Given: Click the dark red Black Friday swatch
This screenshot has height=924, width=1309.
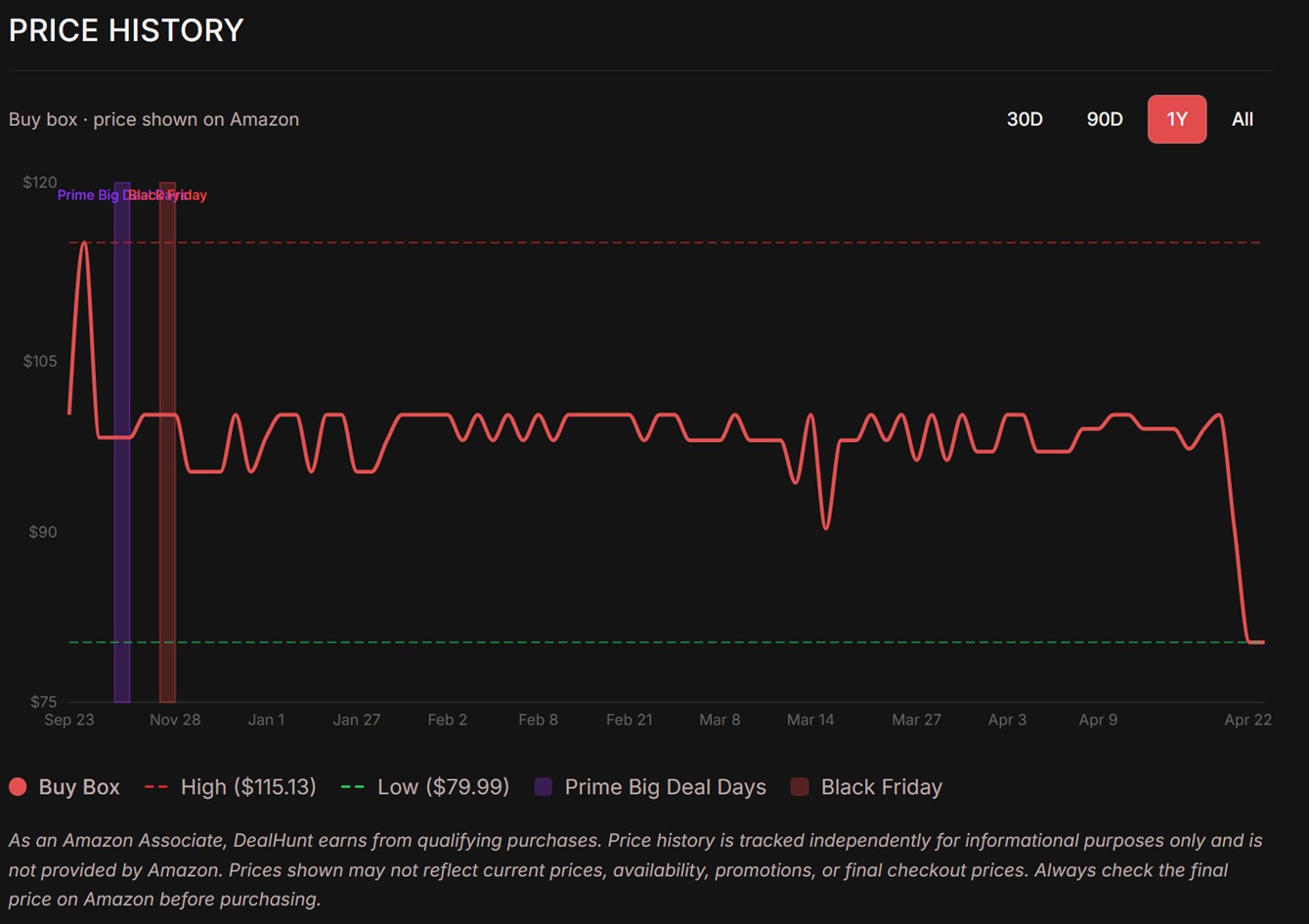Looking at the screenshot, I should [800, 787].
